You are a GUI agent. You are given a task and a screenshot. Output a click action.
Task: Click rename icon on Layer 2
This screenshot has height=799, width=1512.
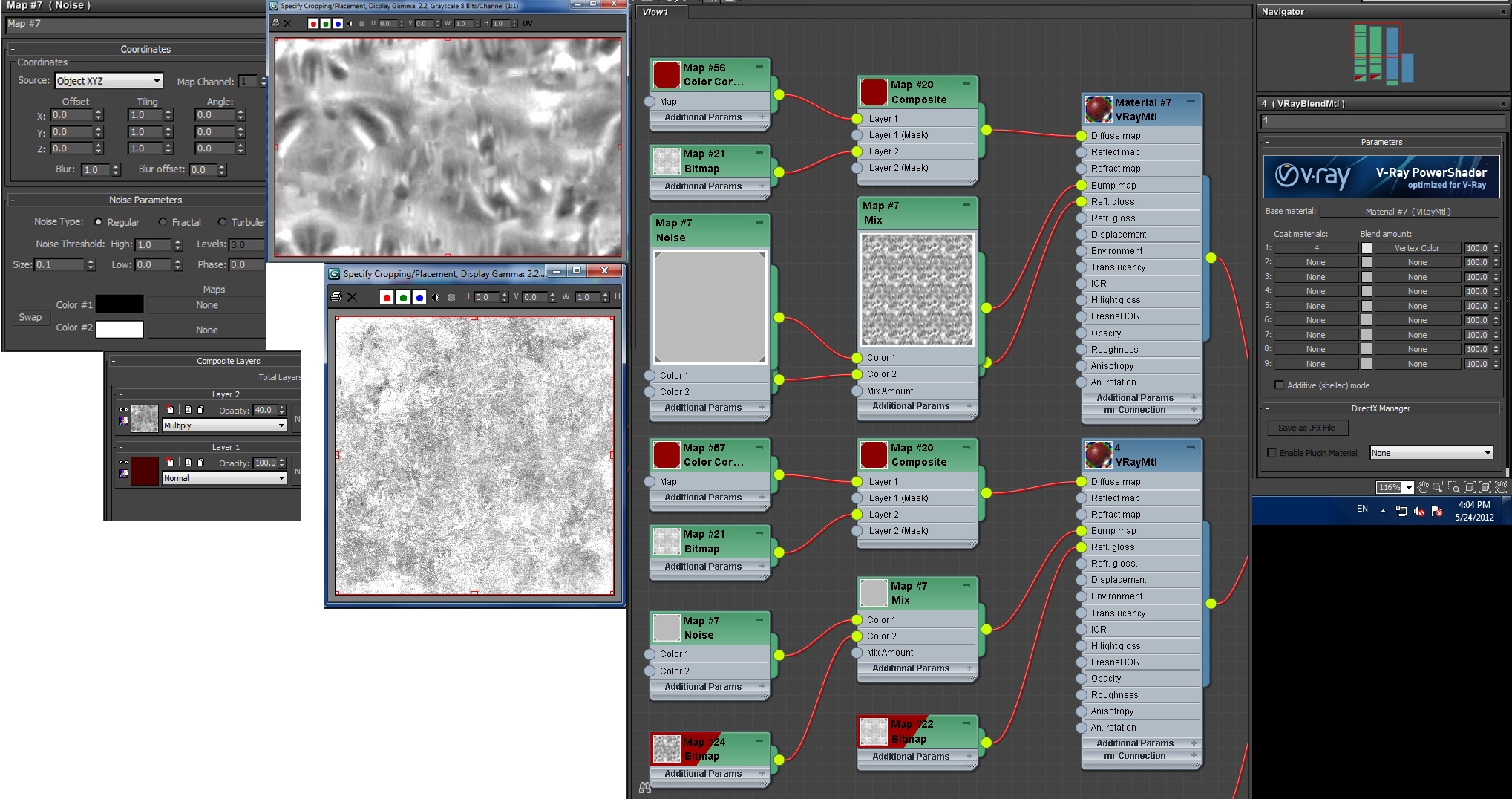[x=188, y=409]
